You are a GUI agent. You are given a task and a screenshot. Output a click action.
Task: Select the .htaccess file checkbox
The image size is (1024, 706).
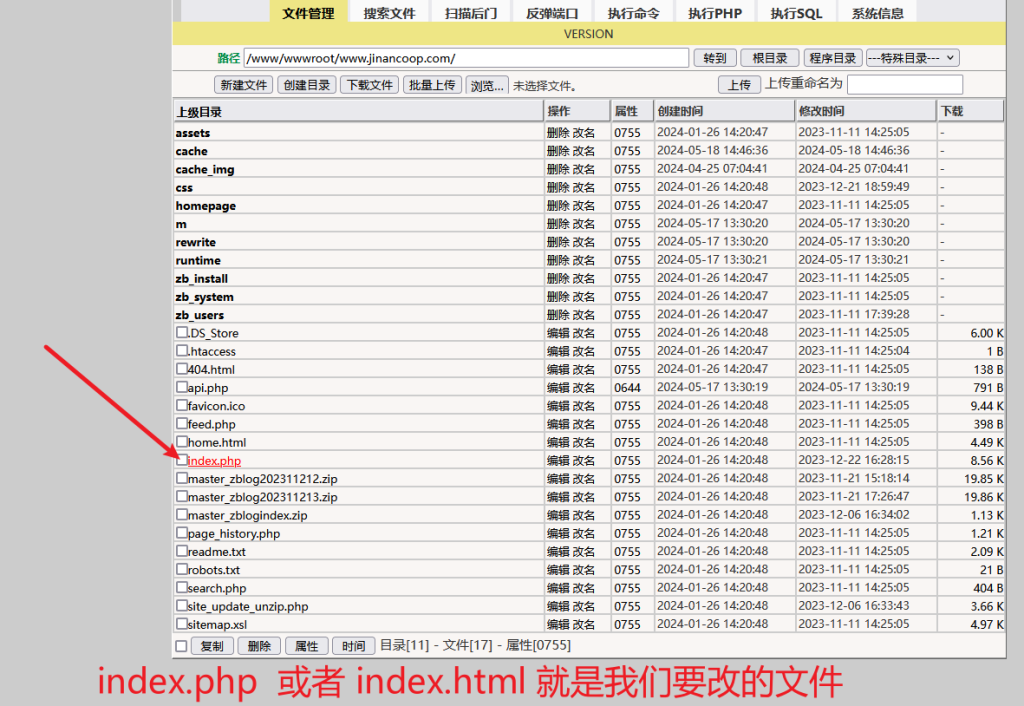(182, 351)
